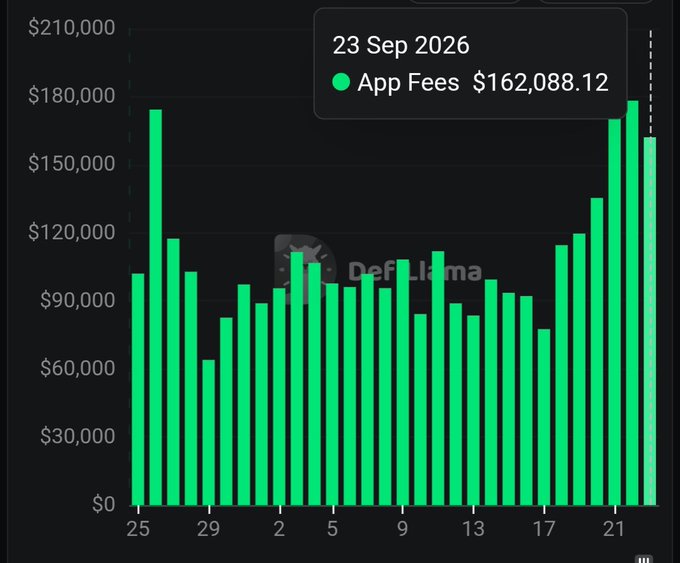This screenshot has width=680, height=563.
Task: Click the $150,000 y-axis label
Action: [x=72, y=164]
